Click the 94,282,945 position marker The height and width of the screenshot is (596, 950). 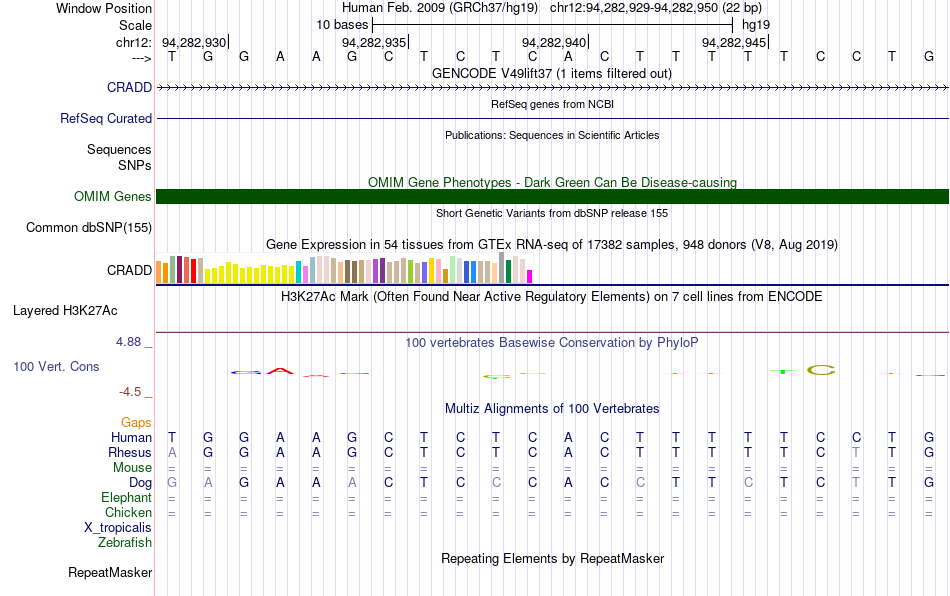[735, 42]
